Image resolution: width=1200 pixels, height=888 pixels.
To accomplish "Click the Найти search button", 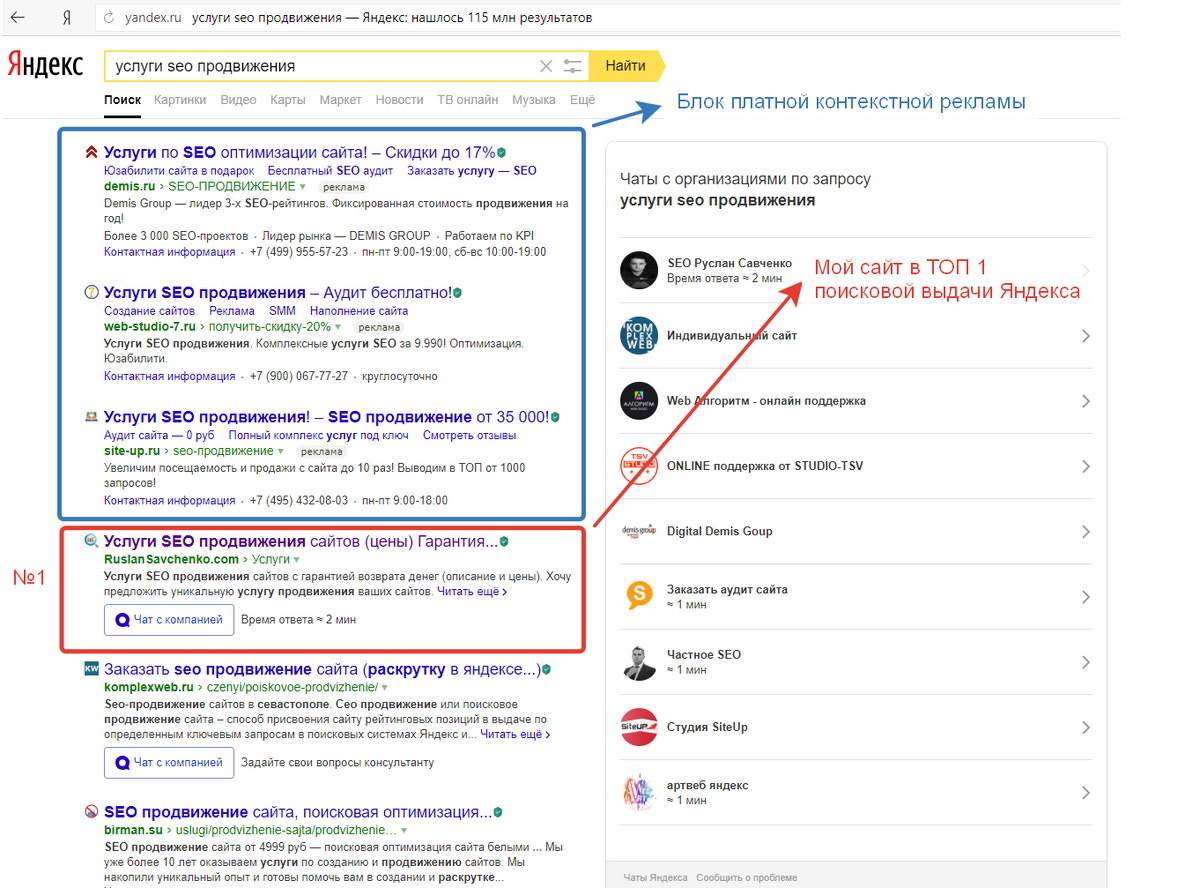I will point(626,66).
